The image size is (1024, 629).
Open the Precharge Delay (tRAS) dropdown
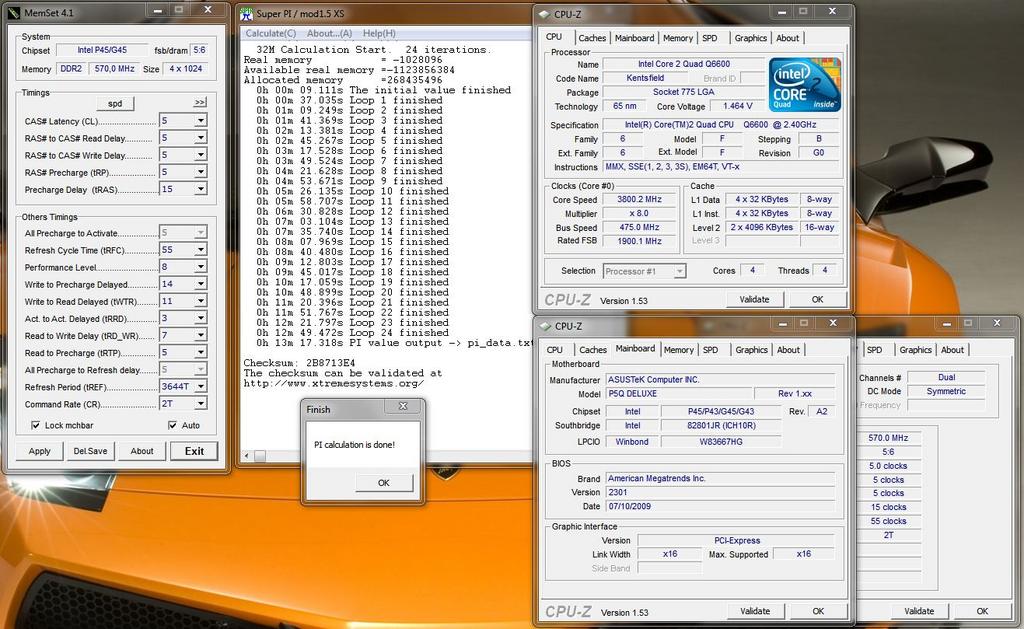click(x=200, y=189)
